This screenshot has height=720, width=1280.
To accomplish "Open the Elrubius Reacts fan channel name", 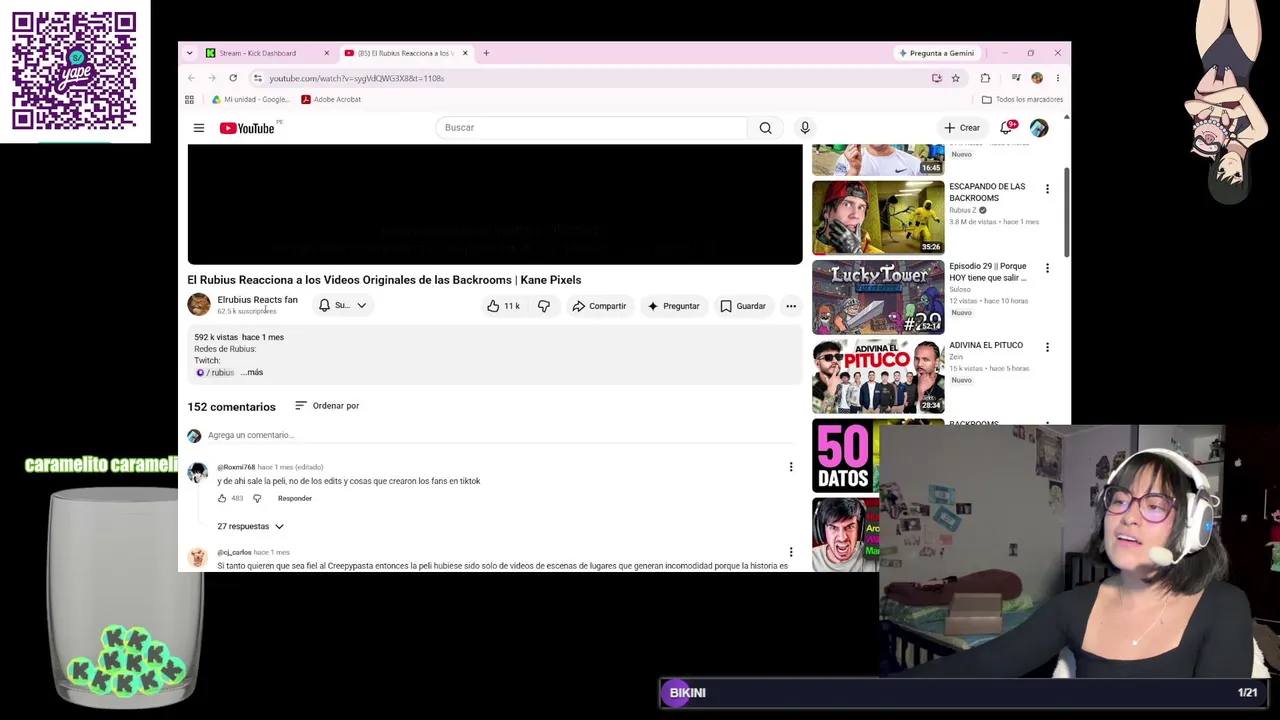I will 257,300.
